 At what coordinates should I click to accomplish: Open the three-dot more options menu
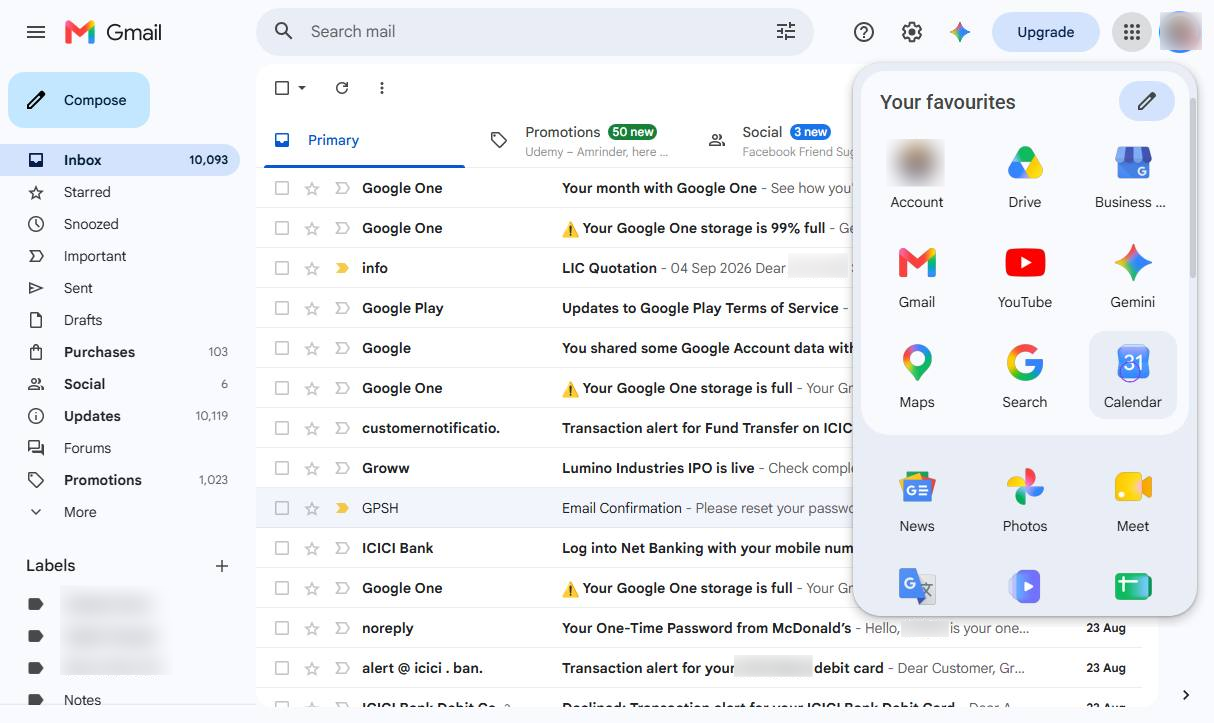(x=381, y=88)
